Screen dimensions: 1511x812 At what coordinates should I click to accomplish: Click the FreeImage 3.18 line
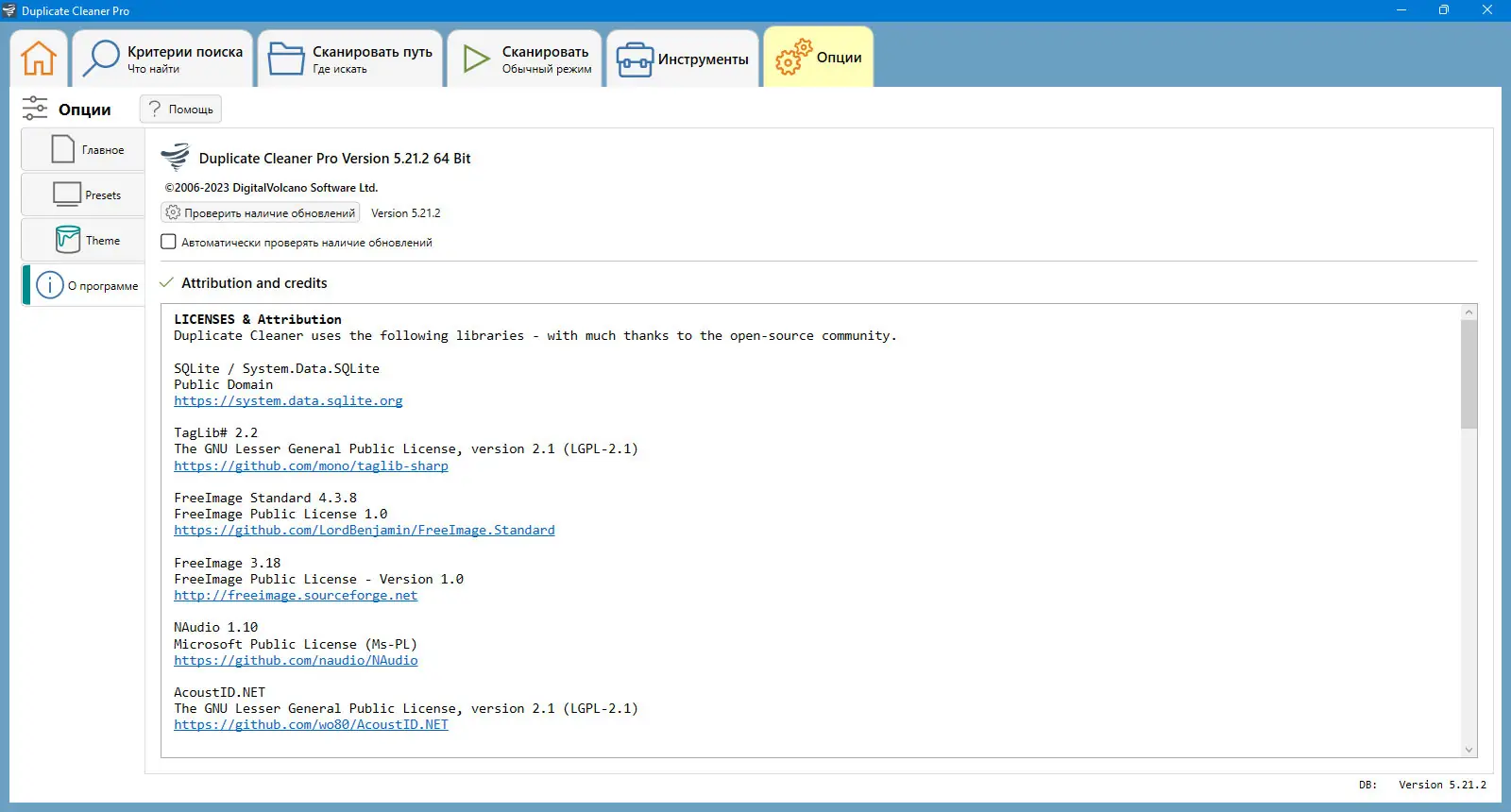pos(227,563)
